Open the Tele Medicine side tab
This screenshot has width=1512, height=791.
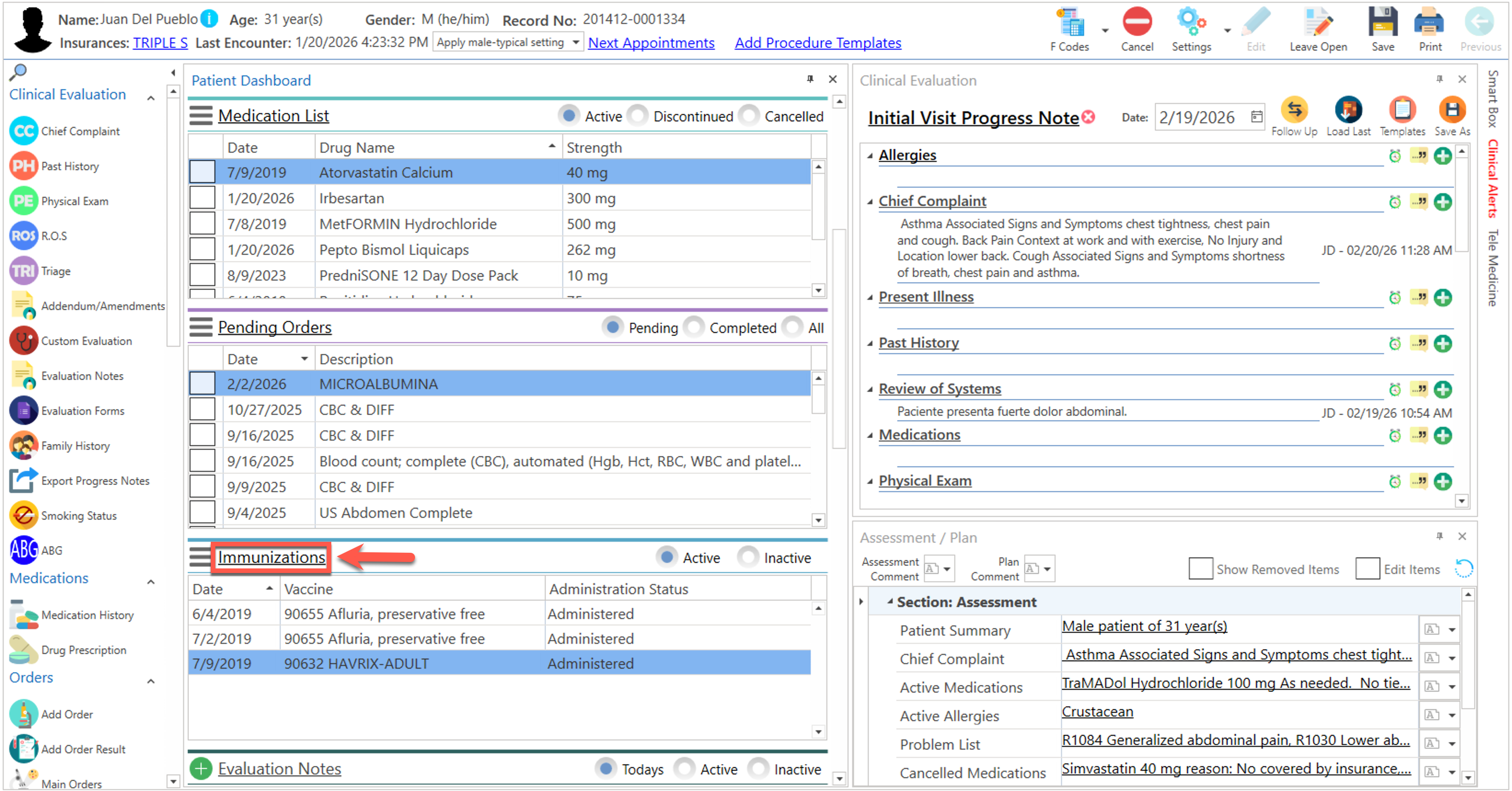tap(1493, 267)
